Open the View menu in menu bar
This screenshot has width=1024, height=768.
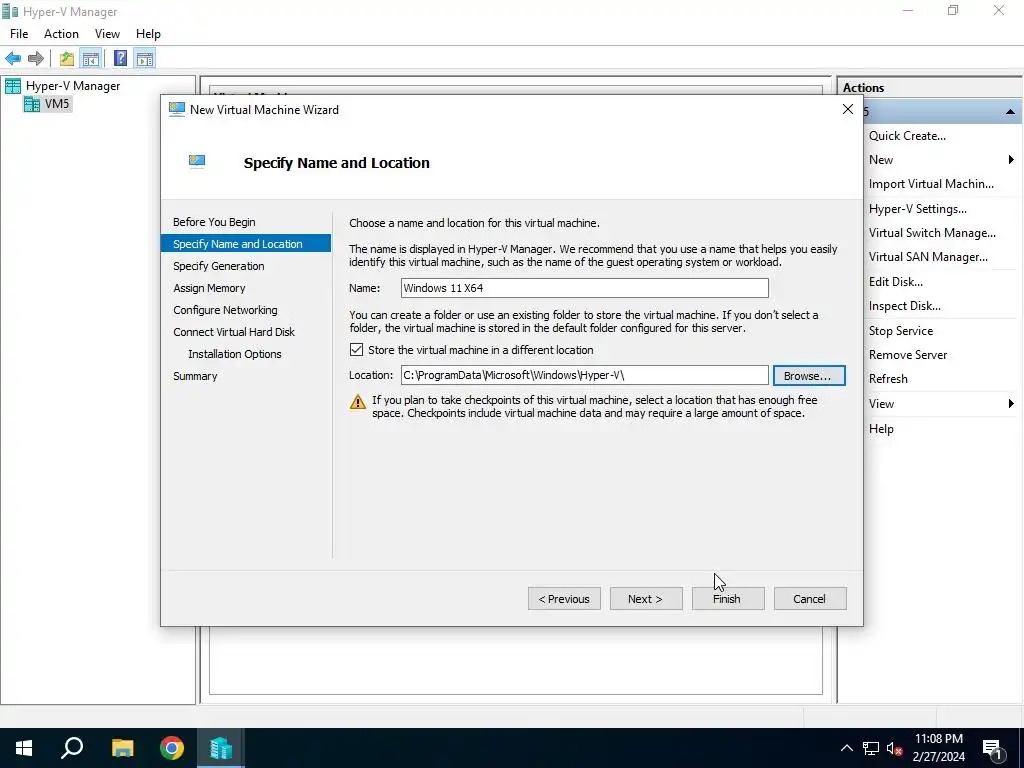point(107,34)
